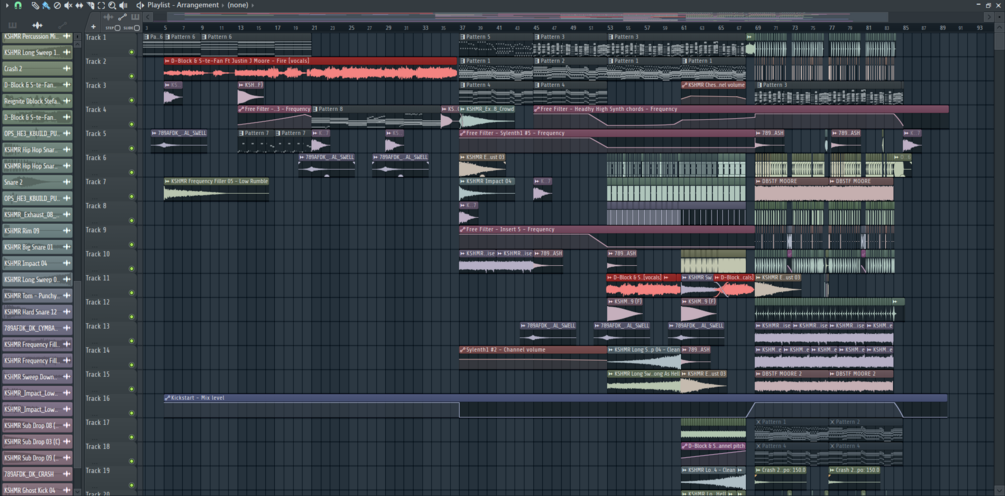The image size is (1005, 496).
Task: Mute Track 1 with its green LED
Action: (x=132, y=52)
